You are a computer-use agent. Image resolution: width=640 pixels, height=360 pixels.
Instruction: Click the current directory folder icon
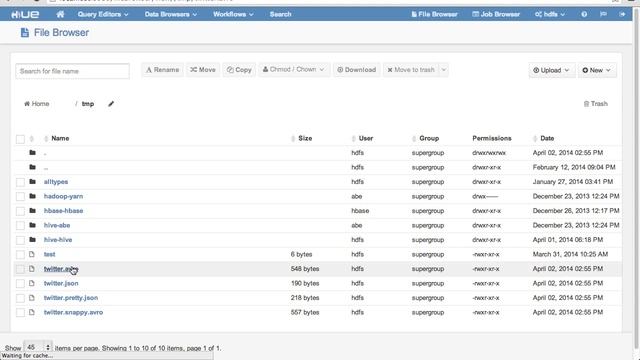[x=32, y=153]
